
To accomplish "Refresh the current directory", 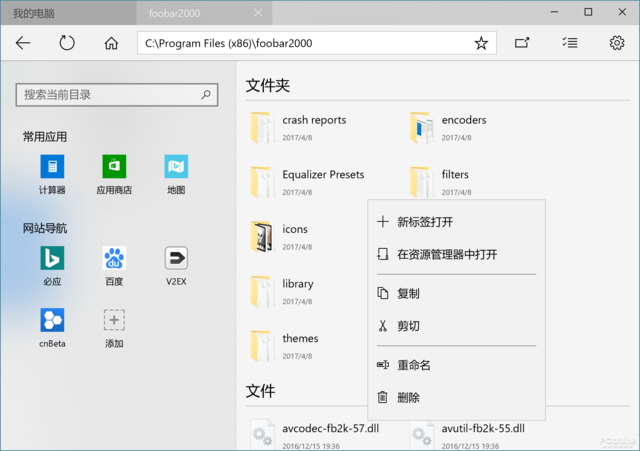I will pos(67,43).
